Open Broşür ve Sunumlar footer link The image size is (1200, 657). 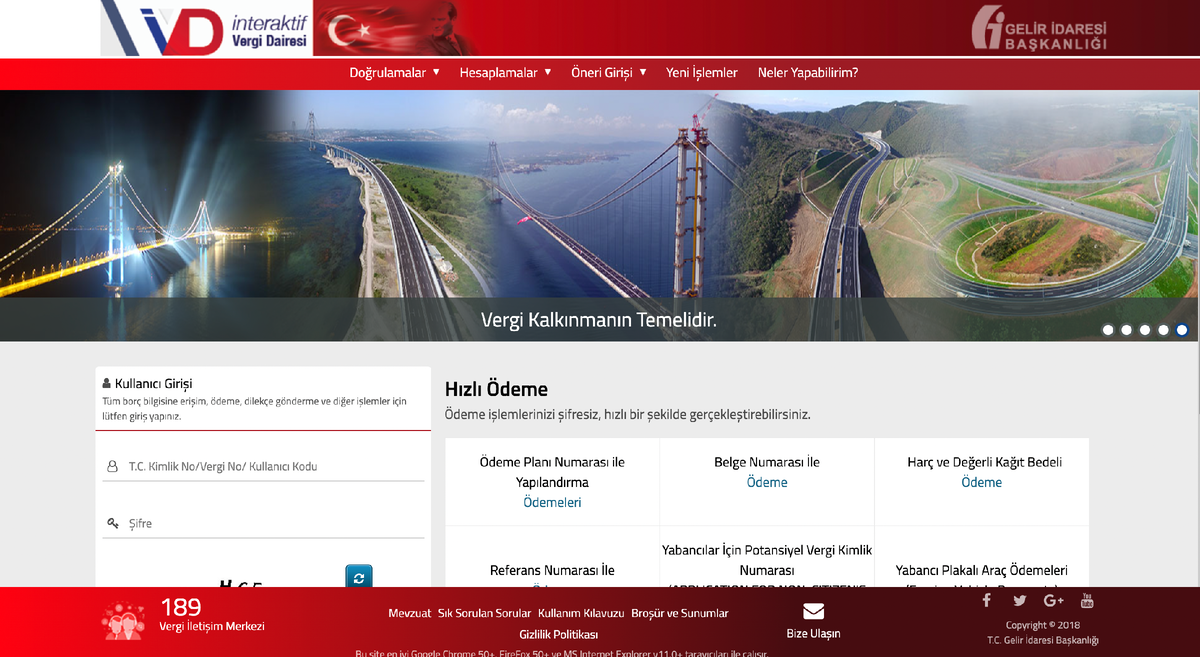680,613
